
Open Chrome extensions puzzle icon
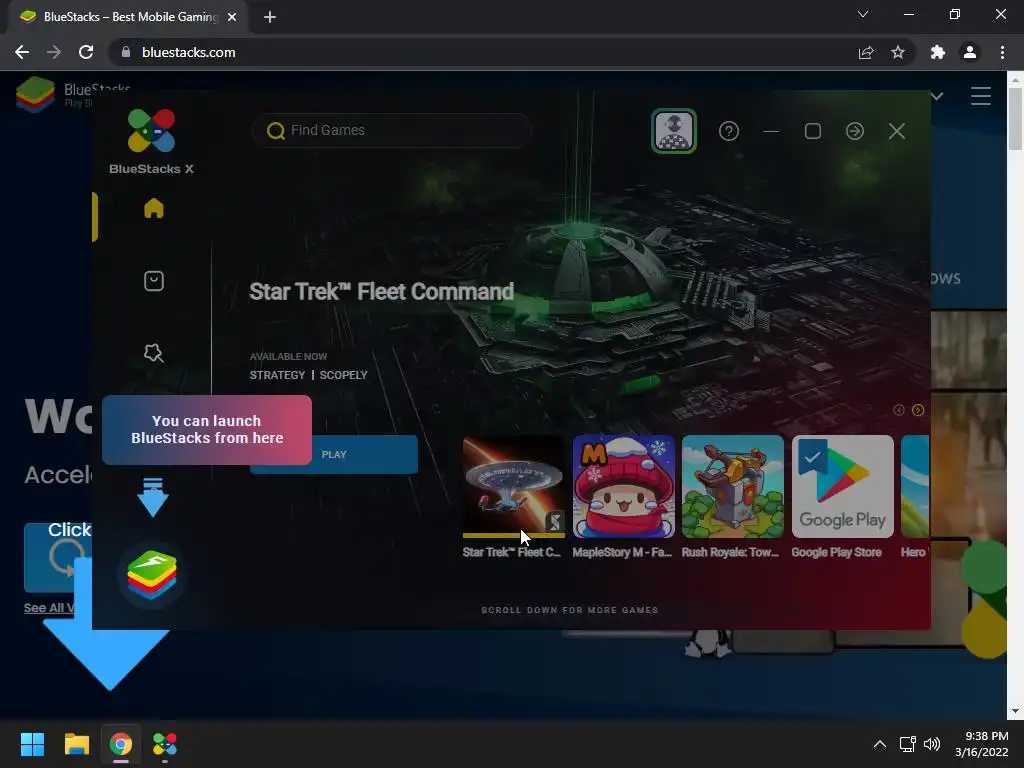937,52
